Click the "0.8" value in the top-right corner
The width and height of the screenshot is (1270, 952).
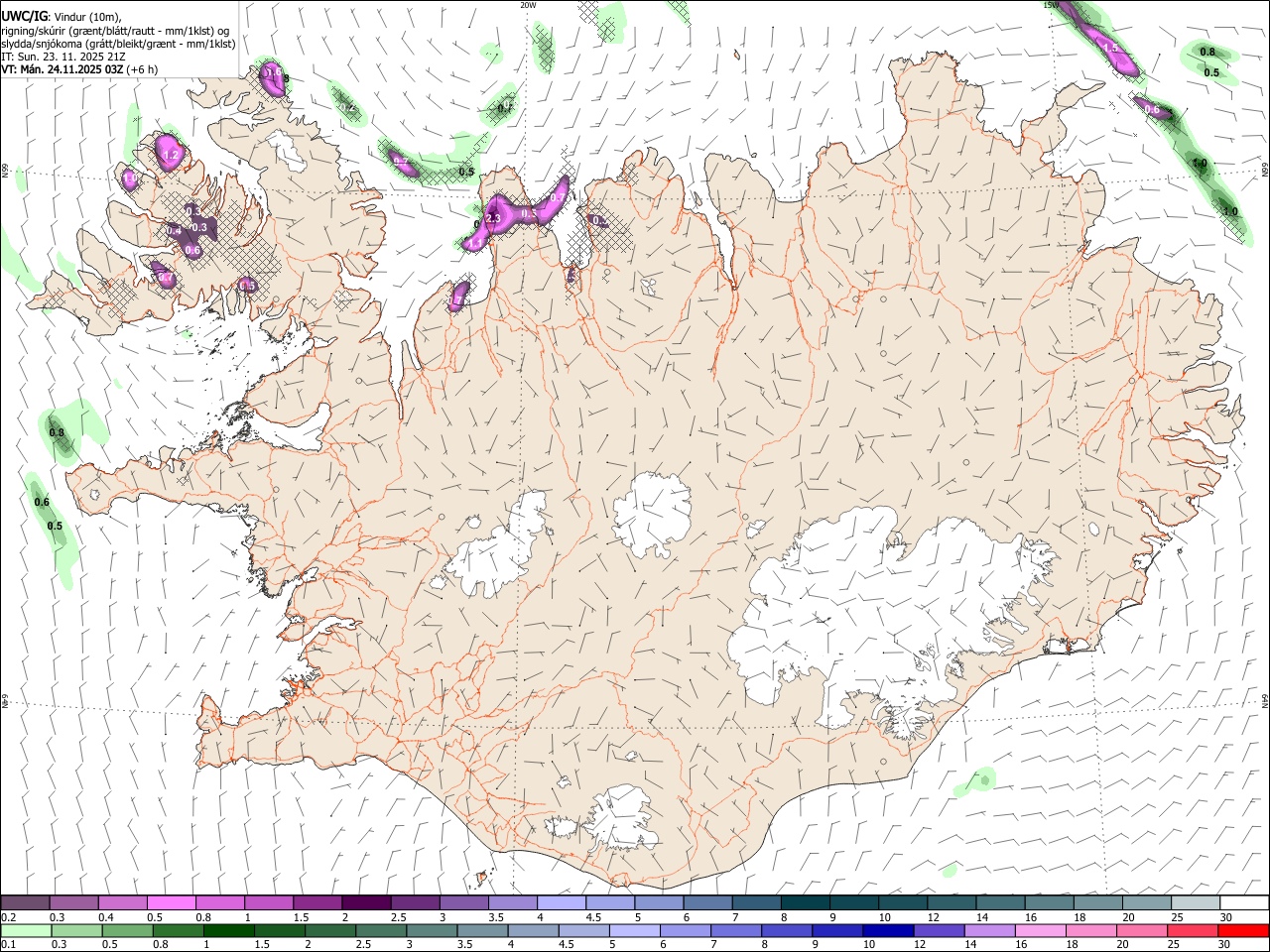pyautogui.click(x=1207, y=52)
